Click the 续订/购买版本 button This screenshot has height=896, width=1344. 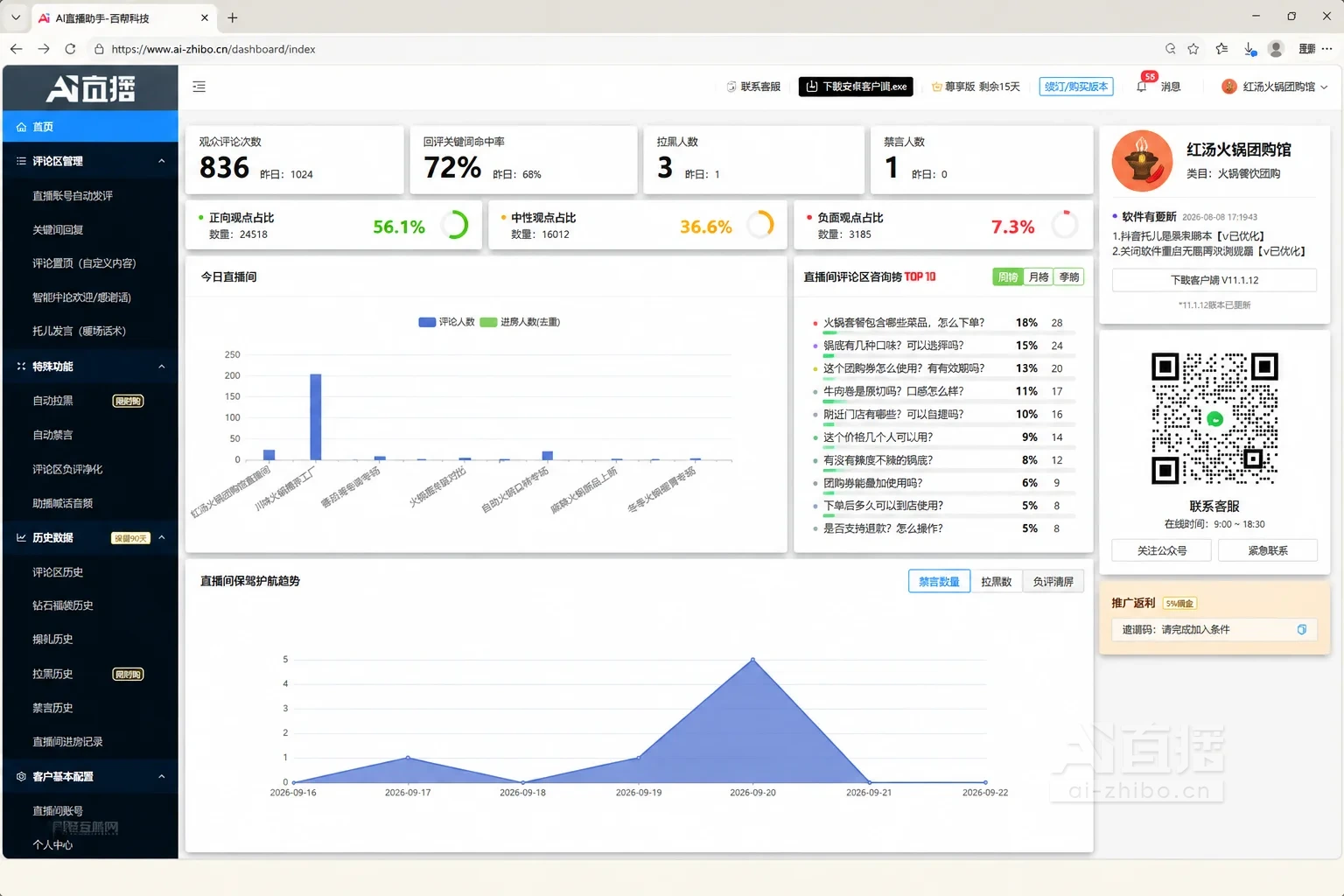1076,87
